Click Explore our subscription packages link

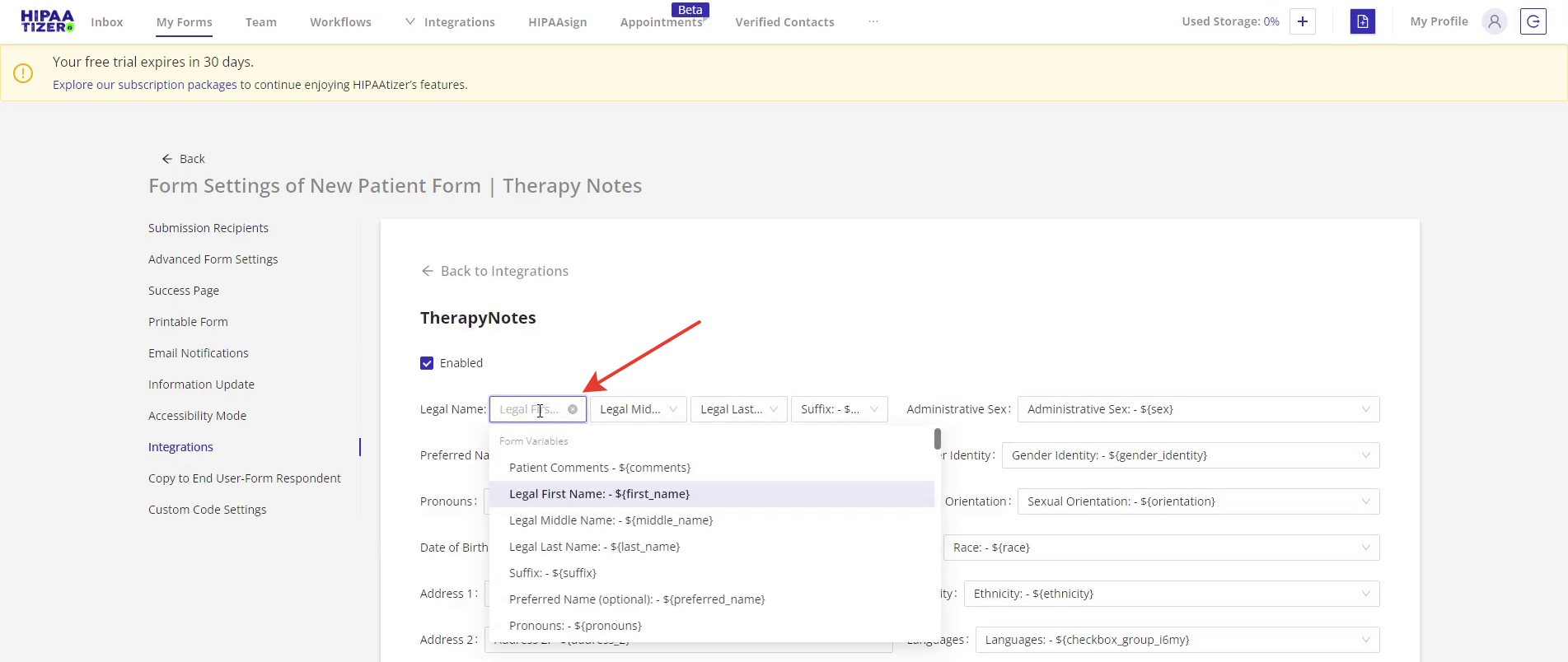(145, 85)
